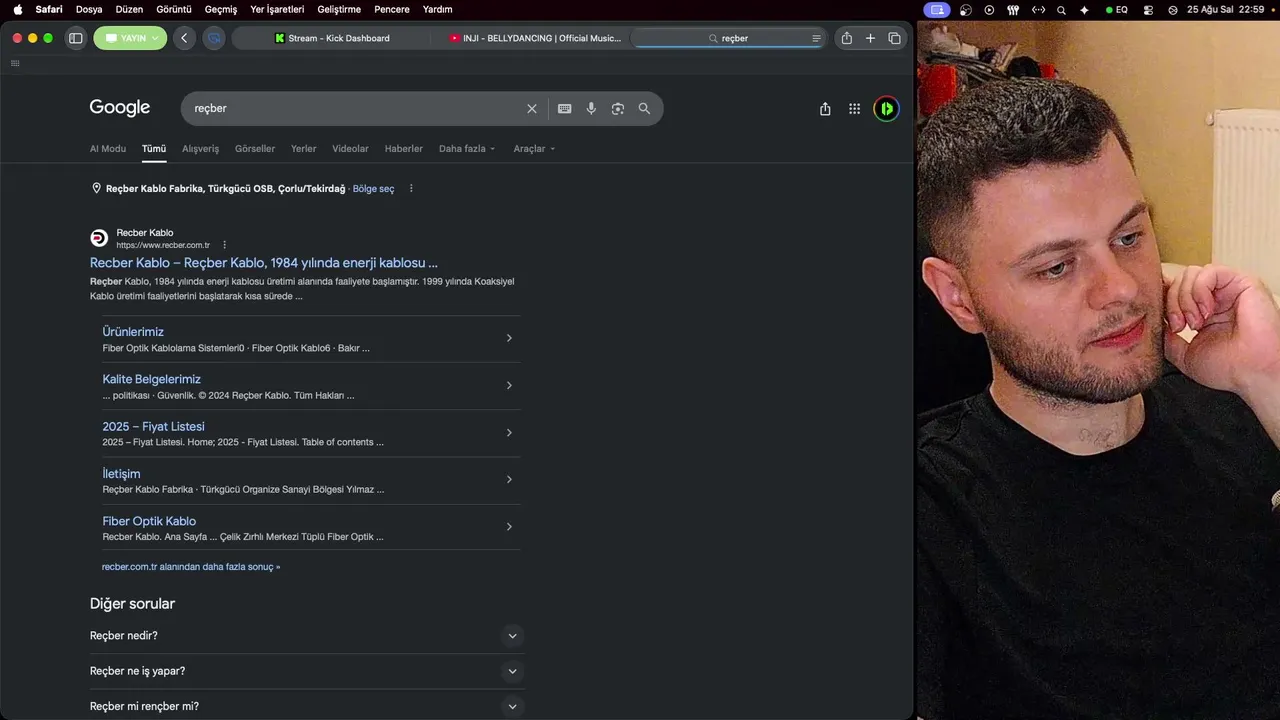The width and height of the screenshot is (1280, 720).
Task: Open the Ürünlerimiz link
Action: point(133,332)
